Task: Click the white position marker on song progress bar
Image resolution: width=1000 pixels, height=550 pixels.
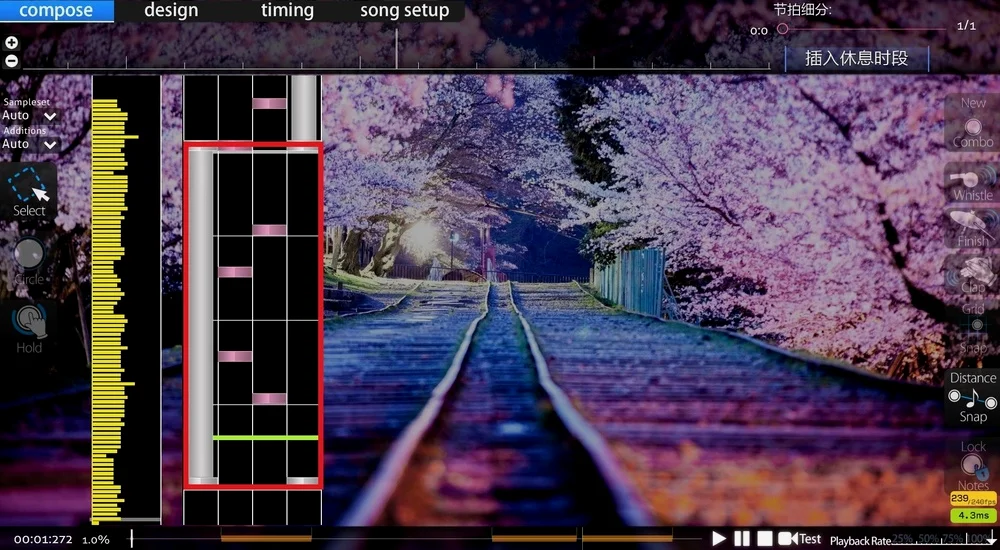Action: pos(132,539)
